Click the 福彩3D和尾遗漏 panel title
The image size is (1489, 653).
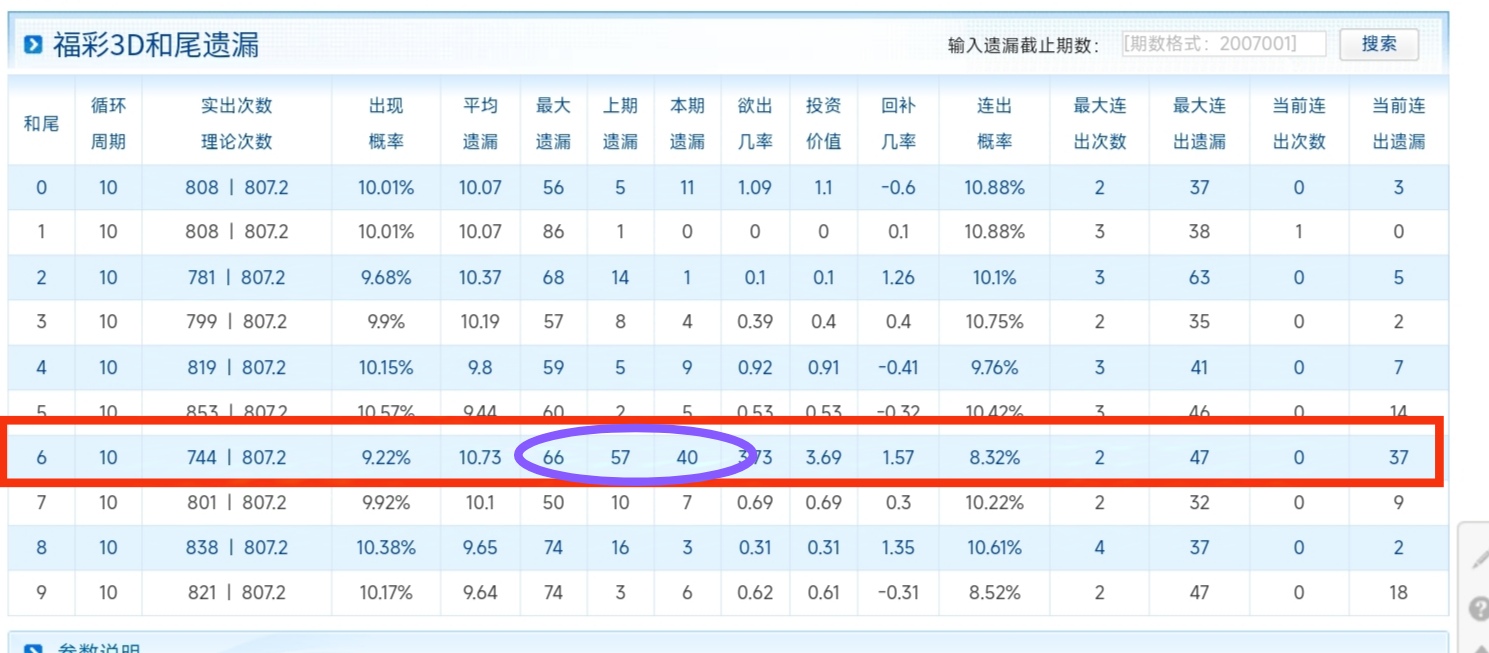155,45
